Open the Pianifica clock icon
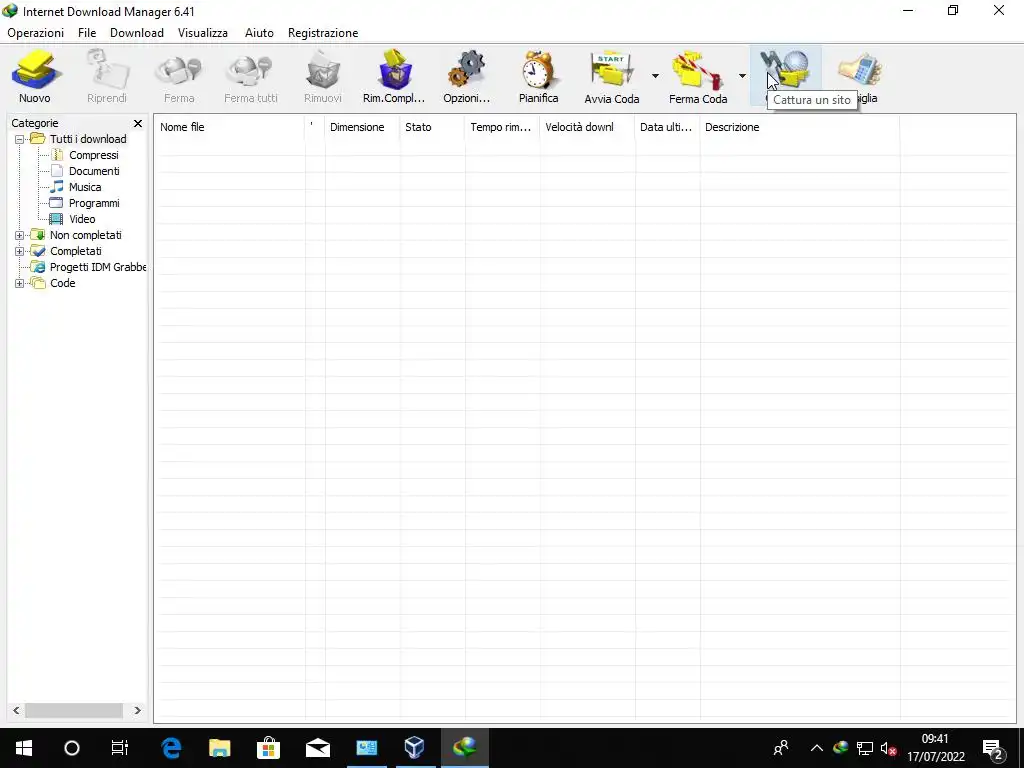Screen dimensions: 1024x768 point(539,70)
